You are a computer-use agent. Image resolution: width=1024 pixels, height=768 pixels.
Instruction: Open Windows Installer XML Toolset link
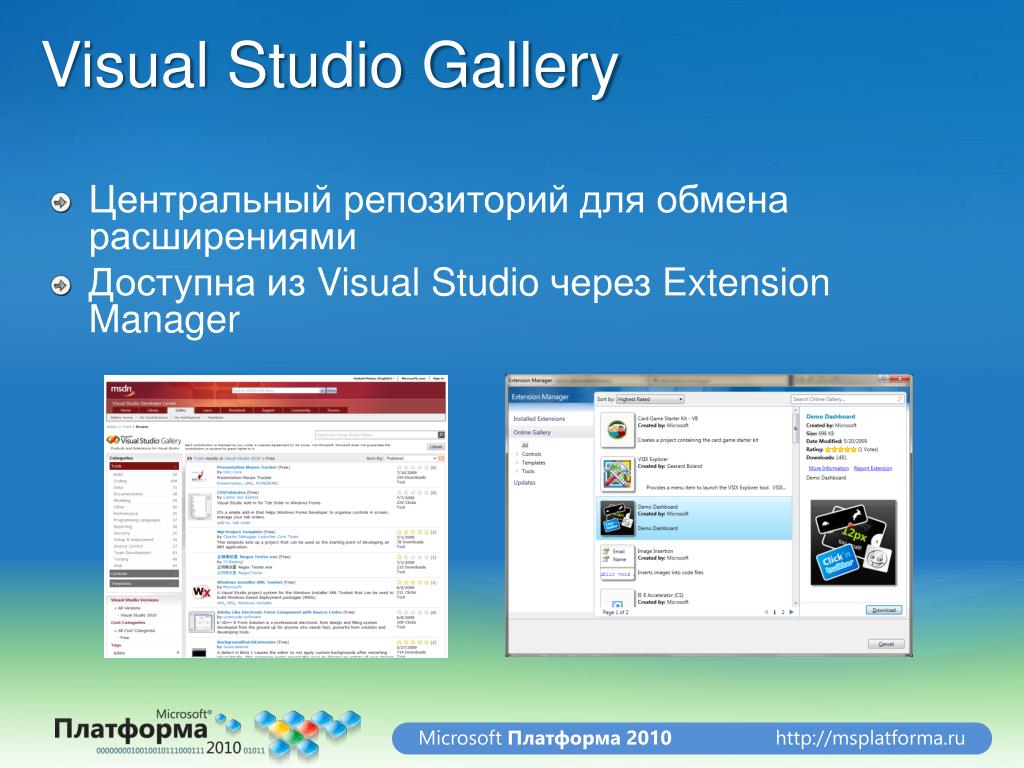tap(249, 582)
